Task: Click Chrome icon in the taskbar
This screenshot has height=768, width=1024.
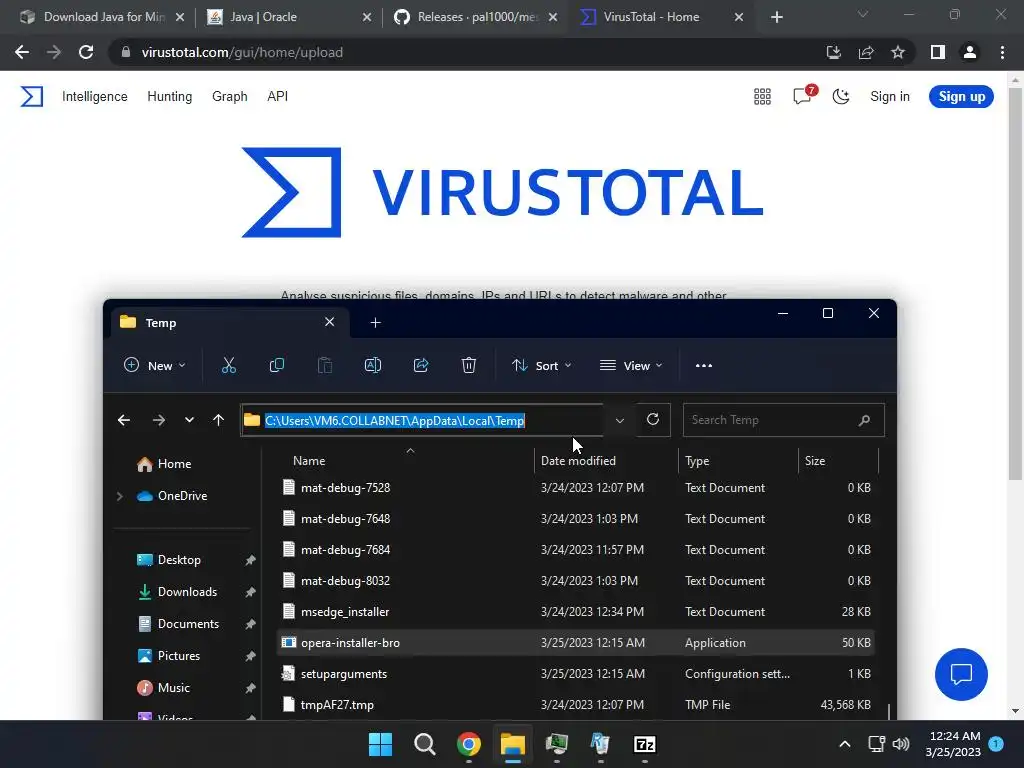Action: click(x=468, y=744)
